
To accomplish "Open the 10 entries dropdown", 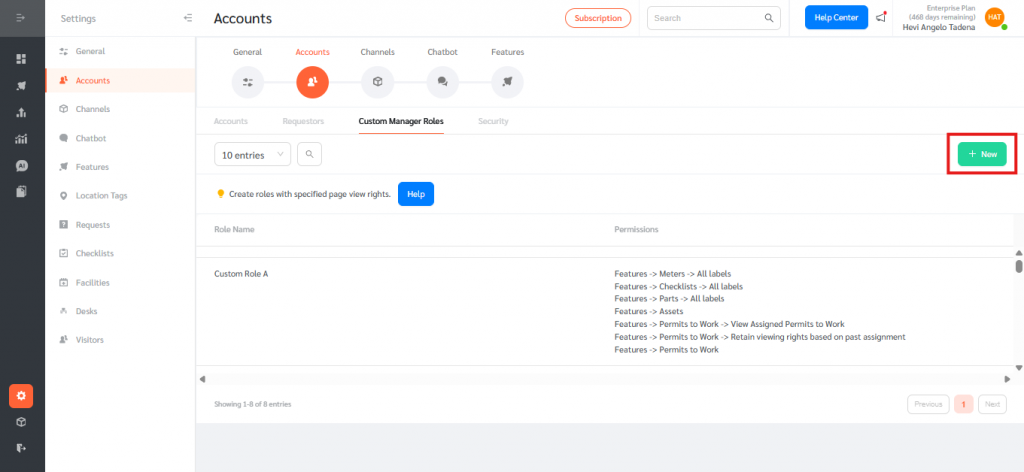I will coord(252,154).
